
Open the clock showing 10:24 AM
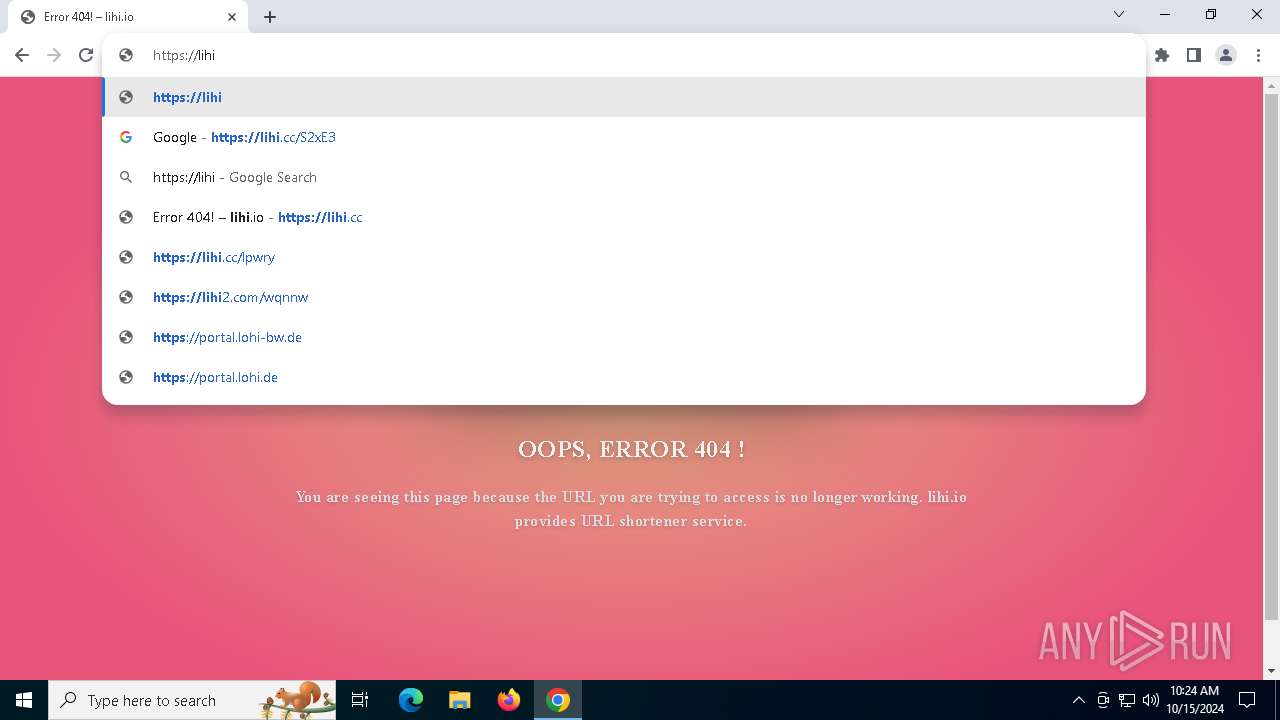[x=1194, y=700]
